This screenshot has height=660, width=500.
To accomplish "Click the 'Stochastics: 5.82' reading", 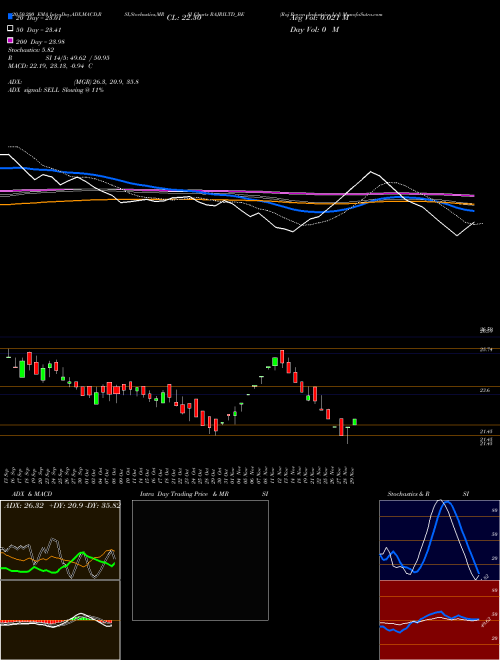I will tap(31, 50).
